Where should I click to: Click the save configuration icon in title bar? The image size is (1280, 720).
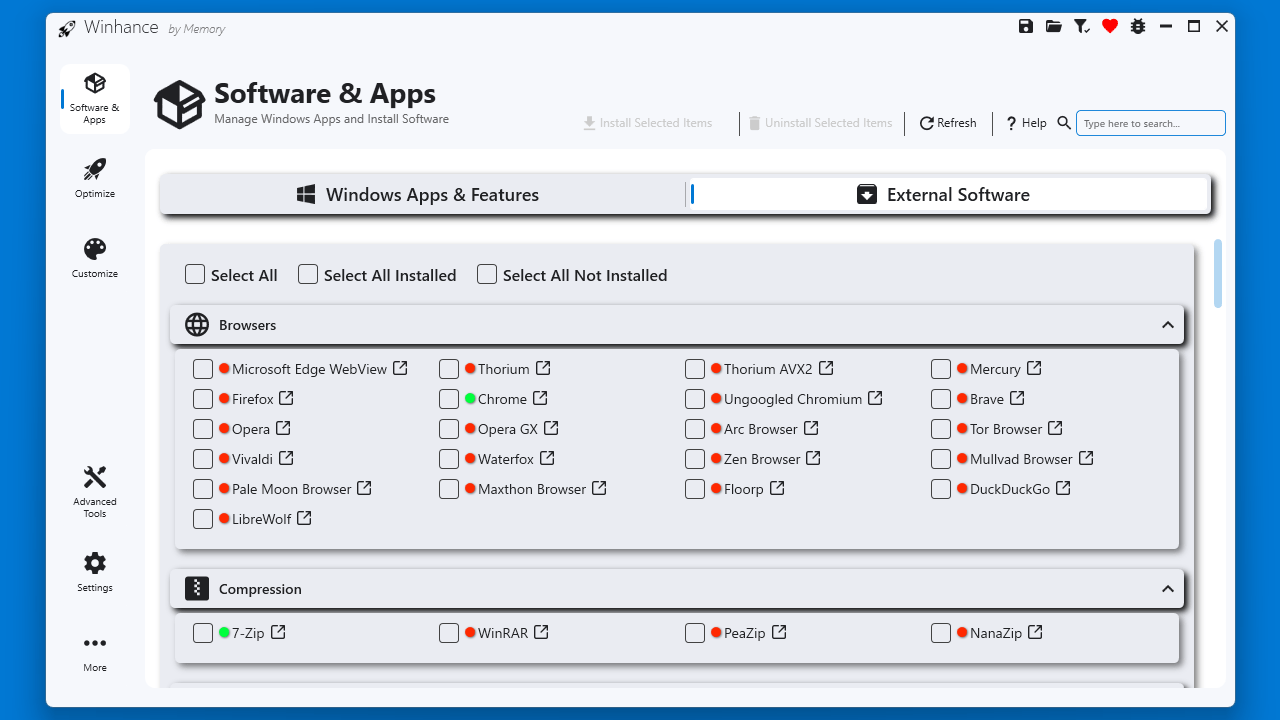[1026, 27]
